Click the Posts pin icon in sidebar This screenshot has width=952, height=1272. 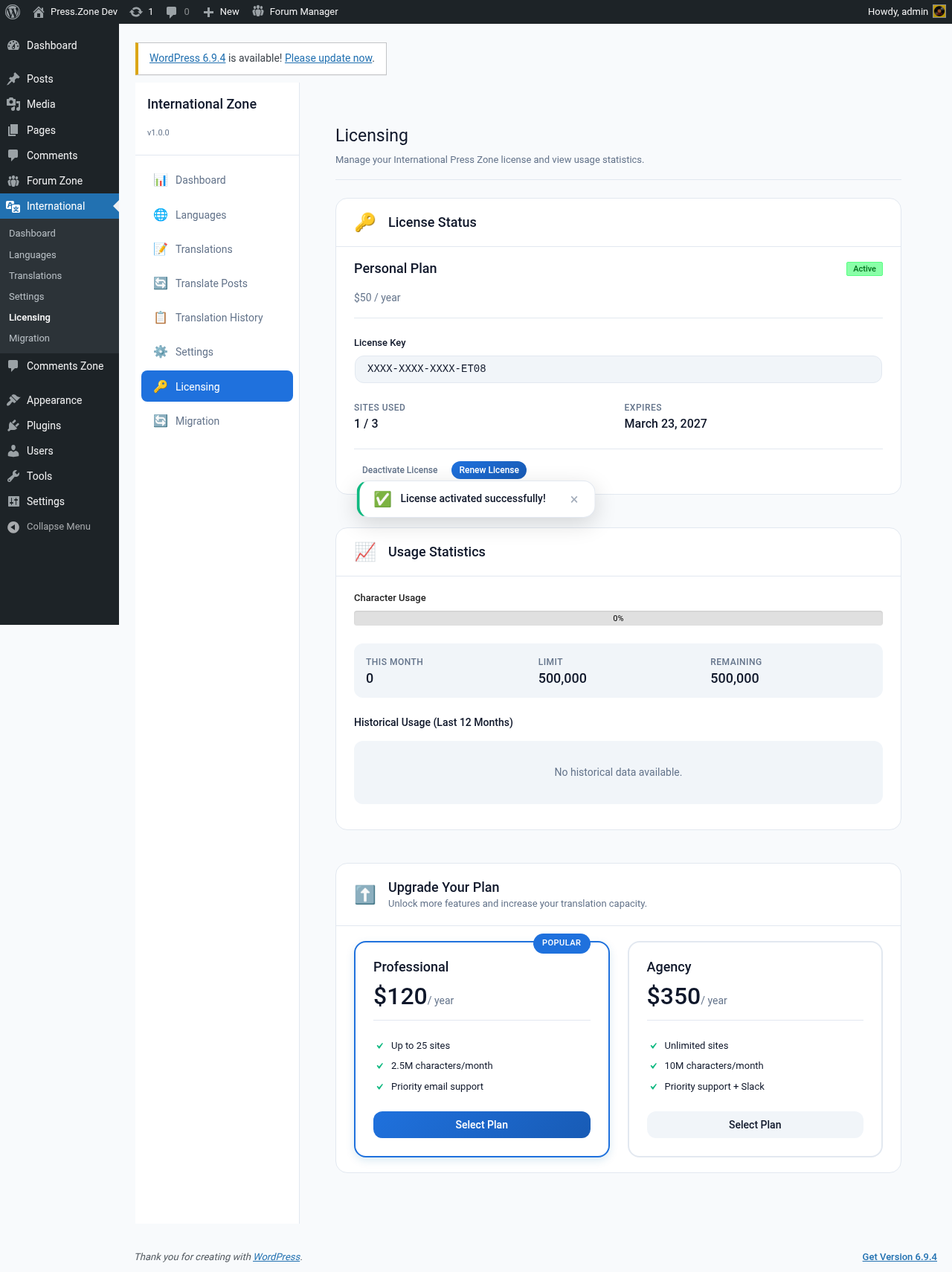coord(13,79)
